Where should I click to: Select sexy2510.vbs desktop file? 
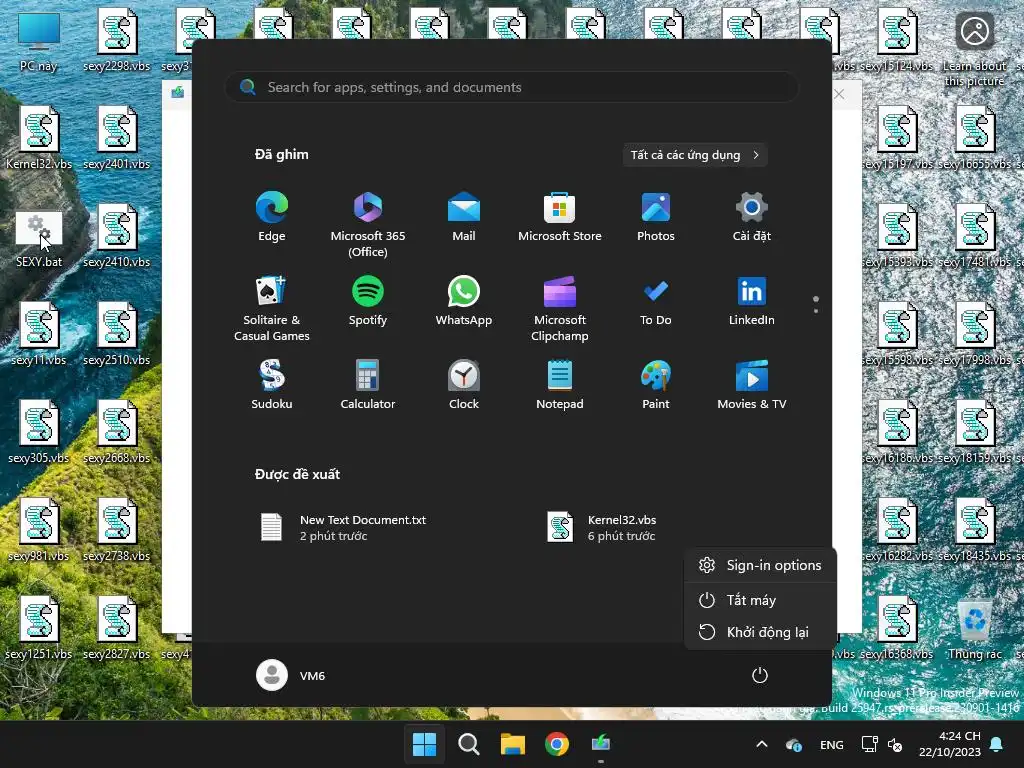(117, 334)
